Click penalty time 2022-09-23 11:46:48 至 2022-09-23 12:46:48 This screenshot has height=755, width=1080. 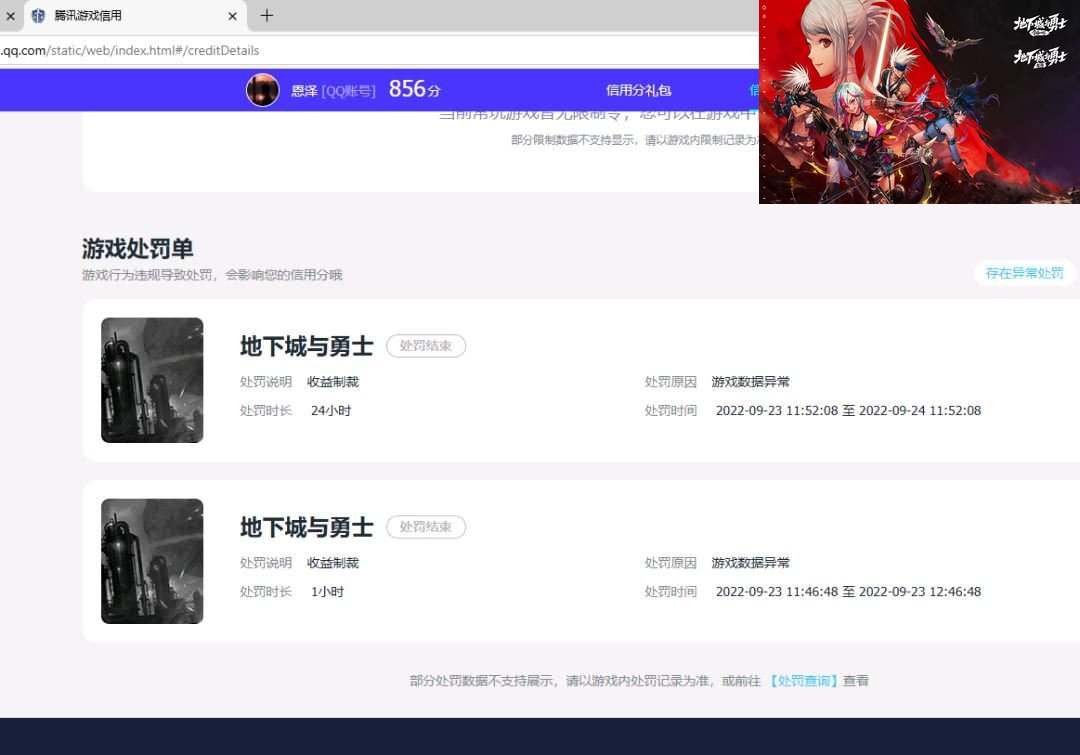[x=848, y=592]
